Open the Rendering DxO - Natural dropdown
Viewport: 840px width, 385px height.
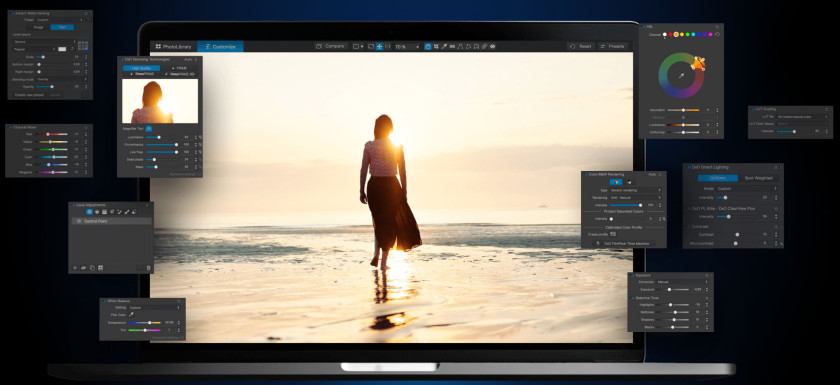pos(636,198)
